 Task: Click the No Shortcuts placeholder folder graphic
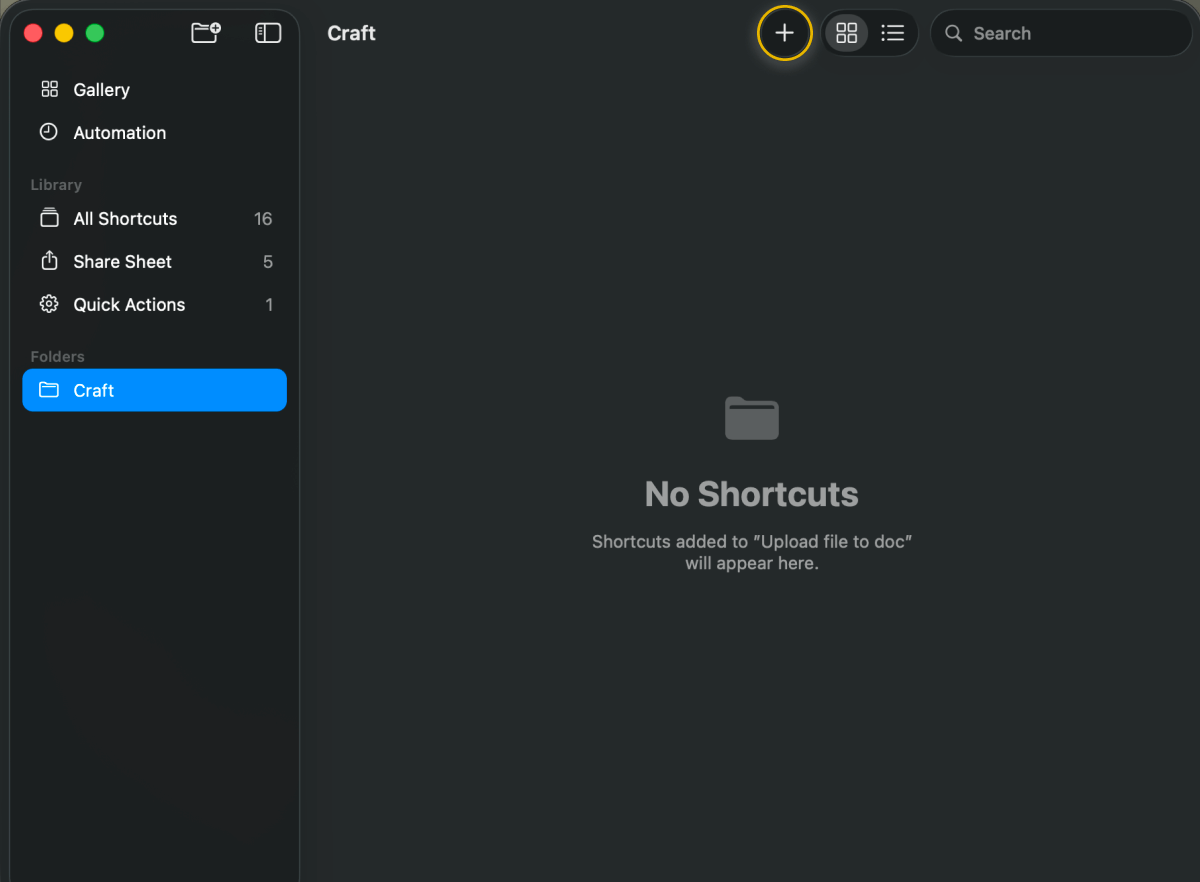[751, 418]
